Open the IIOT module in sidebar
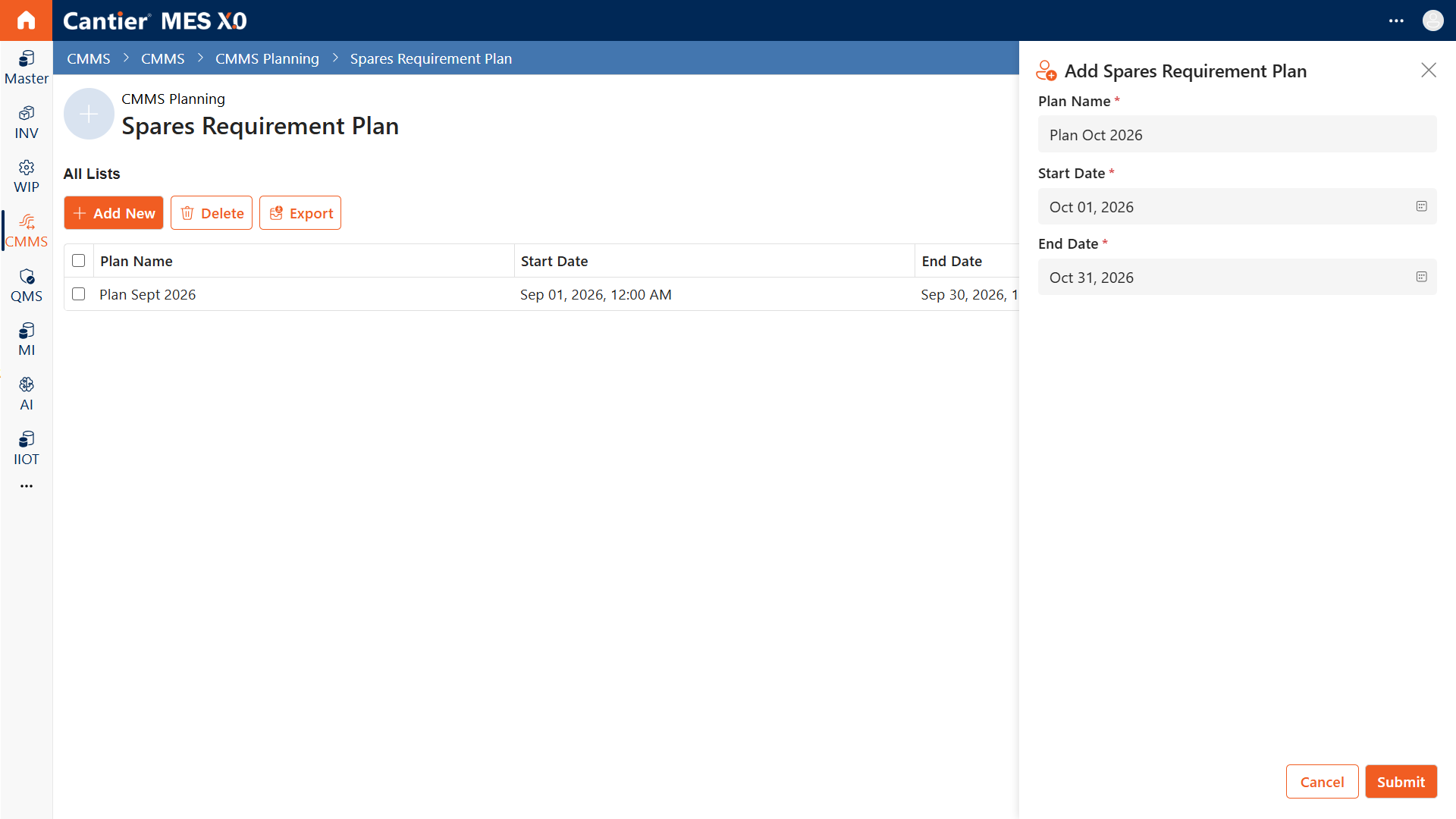Viewport: 1456px width, 819px height. (x=27, y=449)
